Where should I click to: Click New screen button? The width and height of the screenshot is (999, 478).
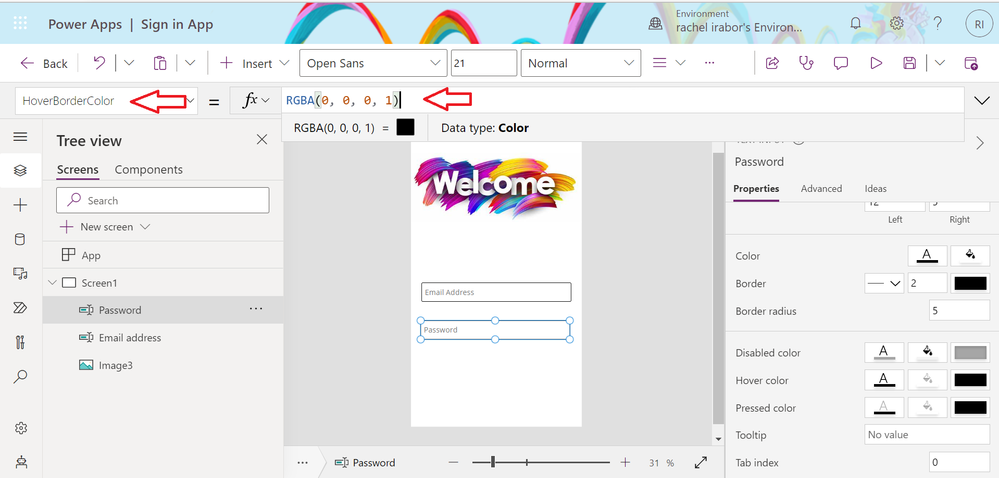pyautogui.click(x=104, y=227)
